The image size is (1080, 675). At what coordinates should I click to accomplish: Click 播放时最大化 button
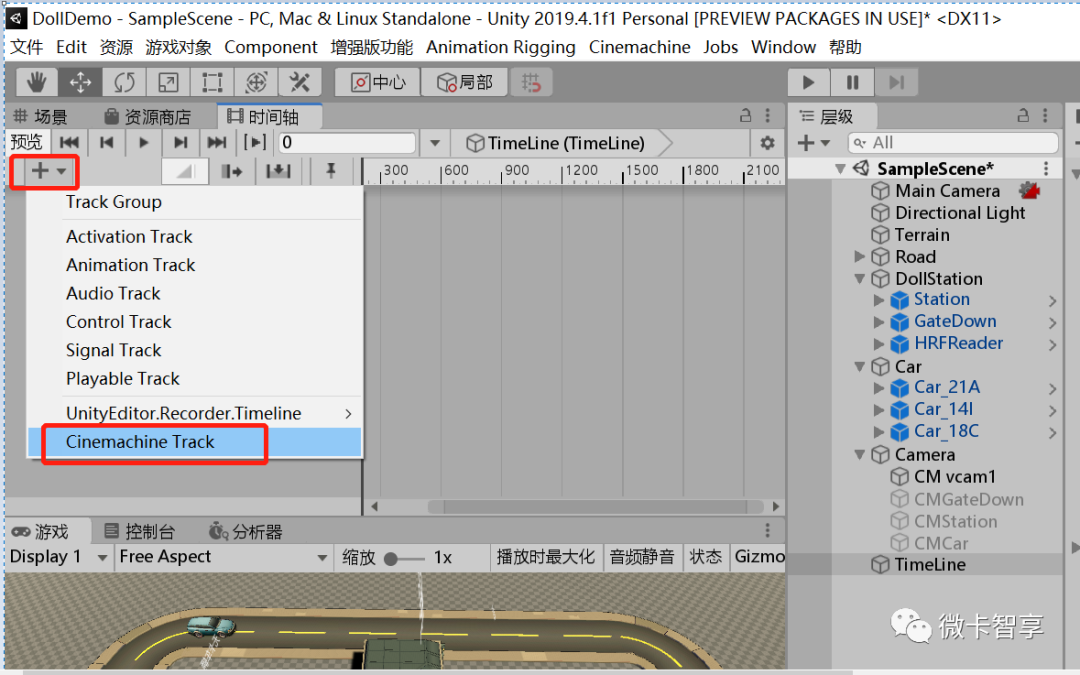[x=546, y=557]
